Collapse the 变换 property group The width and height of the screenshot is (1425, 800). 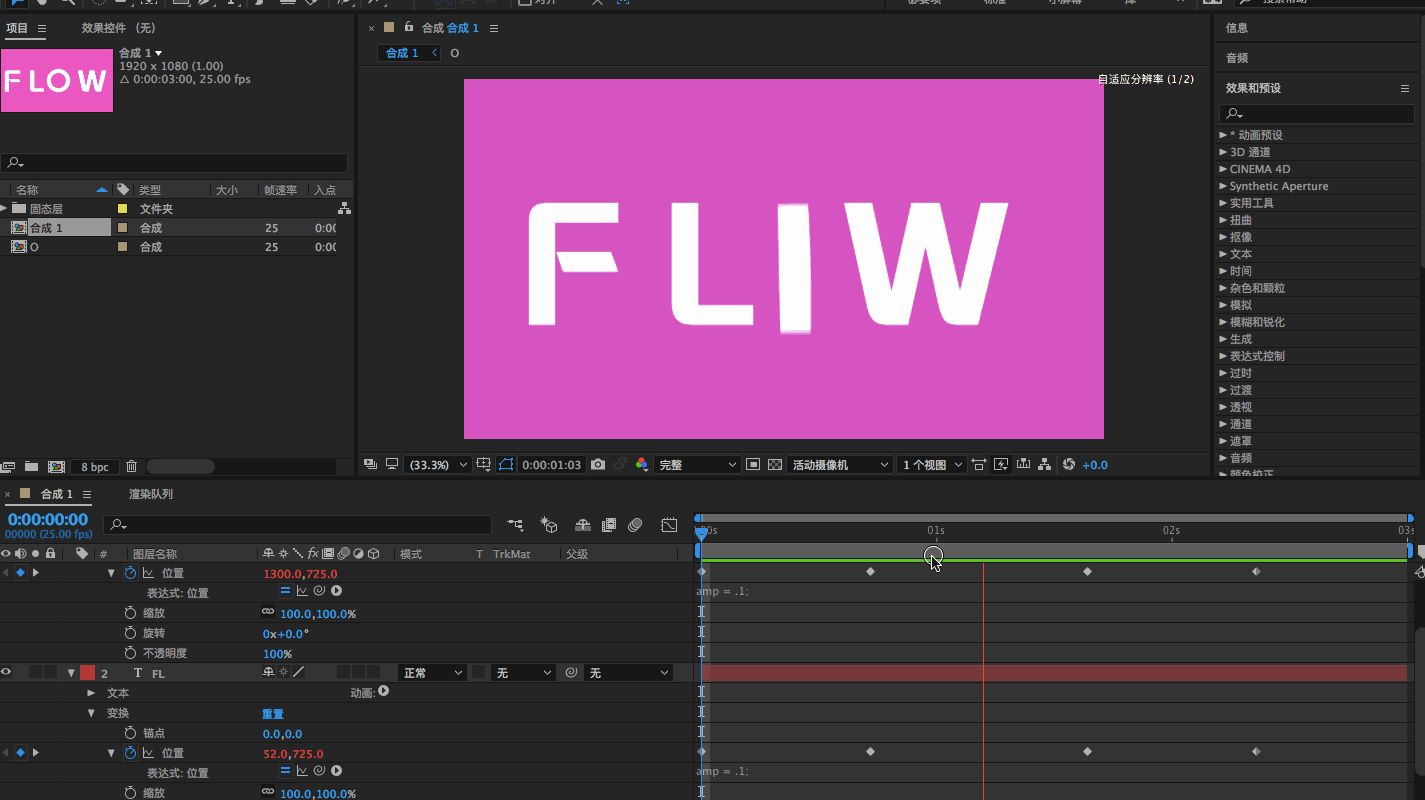point(91,713)
